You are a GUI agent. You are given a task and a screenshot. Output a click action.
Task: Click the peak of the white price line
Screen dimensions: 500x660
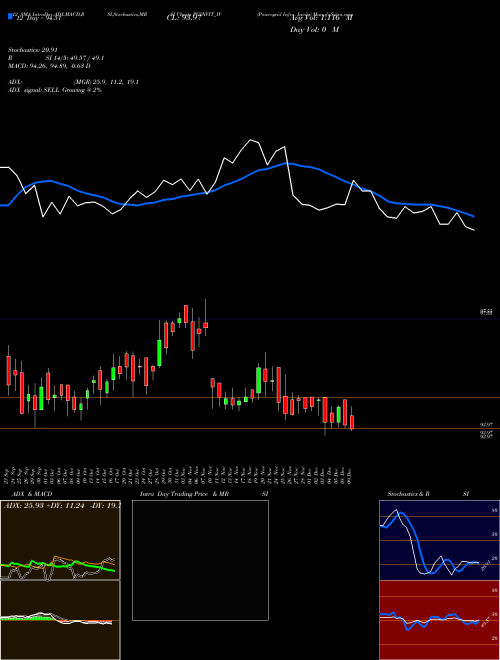251,139
